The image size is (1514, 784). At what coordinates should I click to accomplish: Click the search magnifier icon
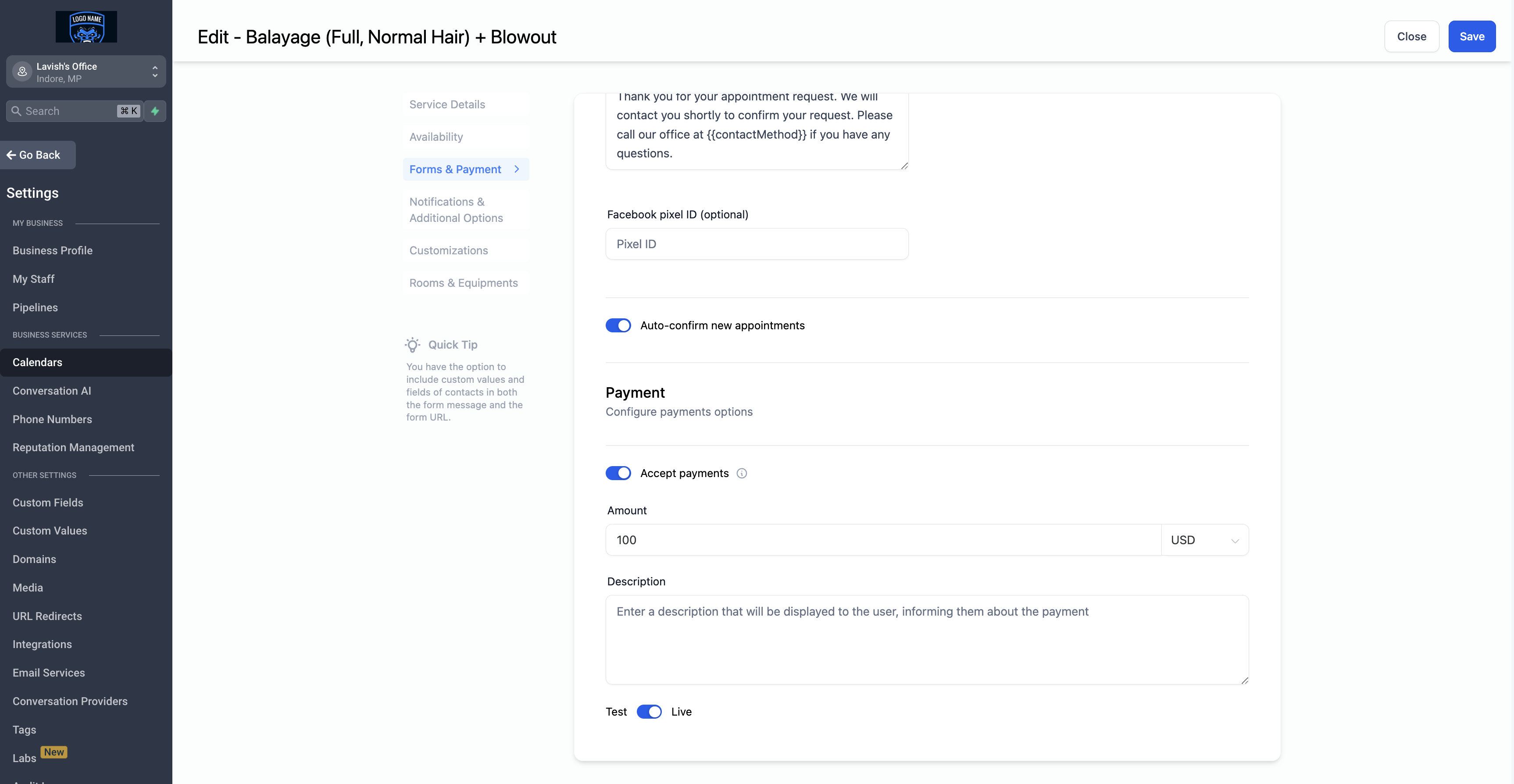click(x=17, y=111)
